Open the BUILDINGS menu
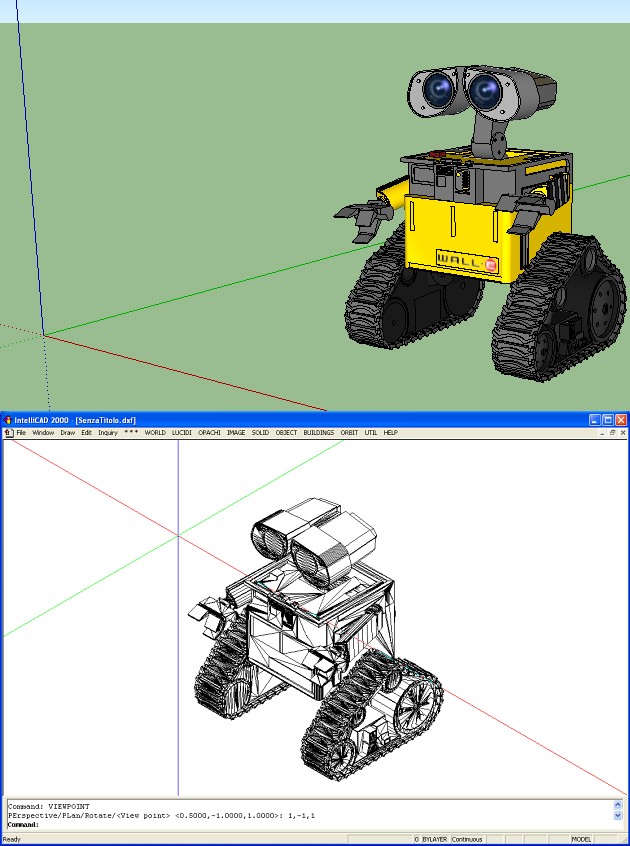 pyautogui.click(x=319, y=433)
